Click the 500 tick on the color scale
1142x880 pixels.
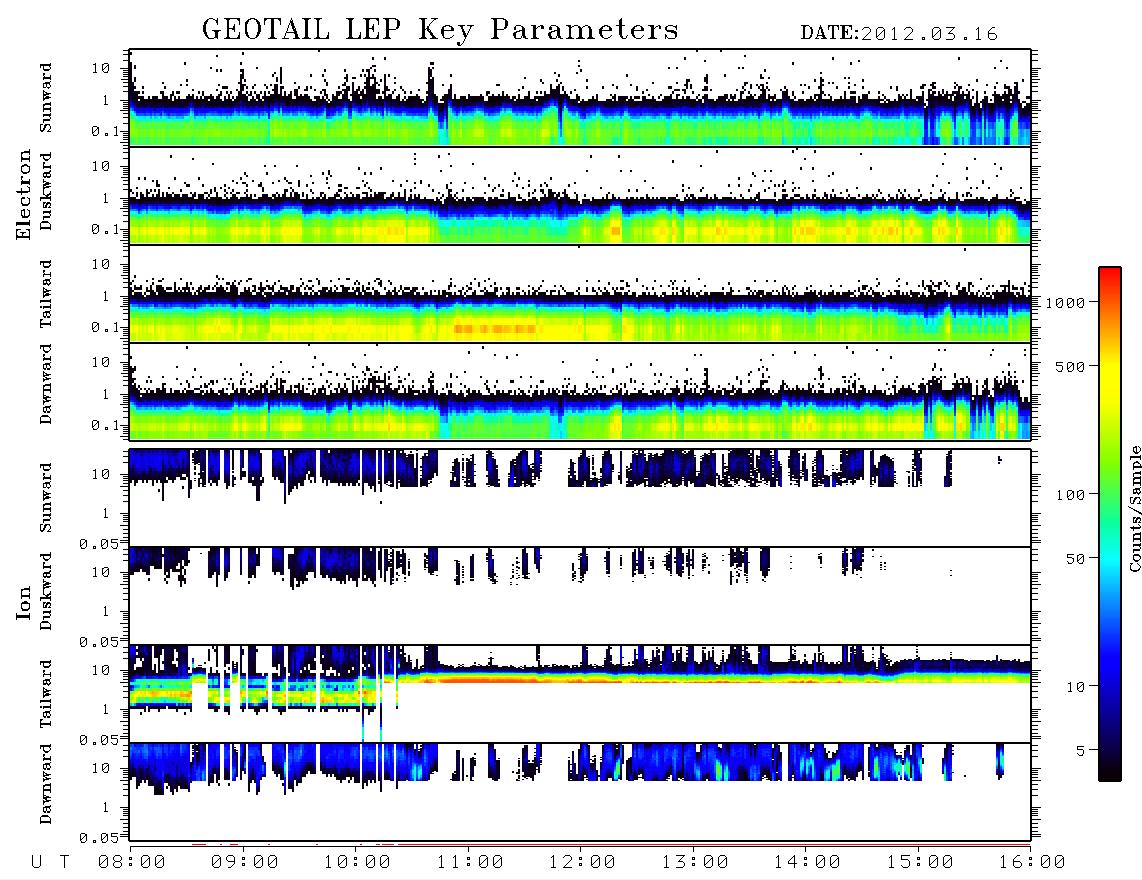click(1070, 366)
